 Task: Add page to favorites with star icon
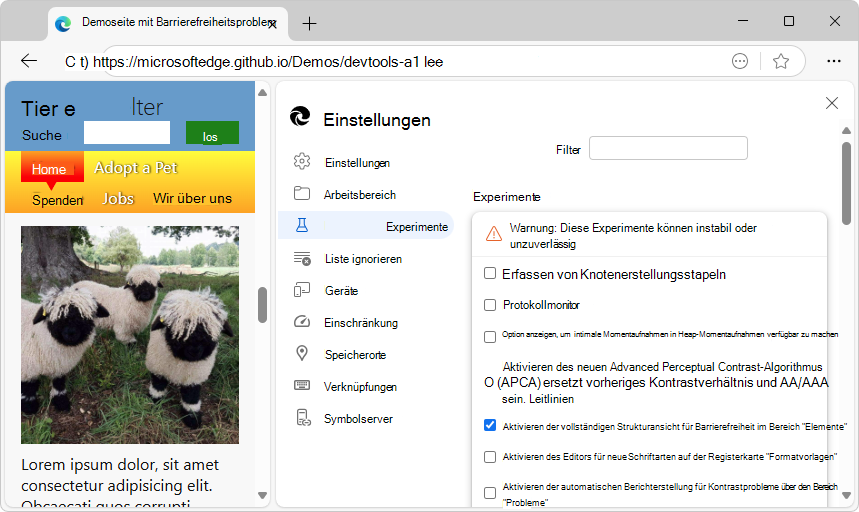pyautogui.click(x=781, y=61)
